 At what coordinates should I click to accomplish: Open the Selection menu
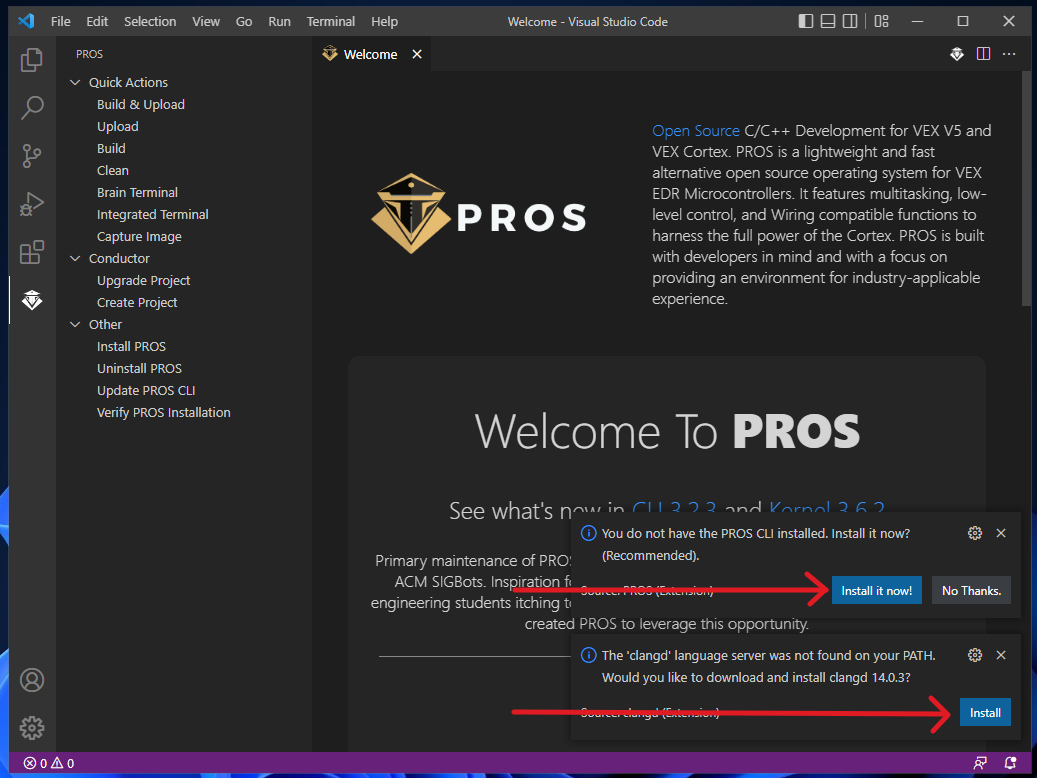point(150,21)
